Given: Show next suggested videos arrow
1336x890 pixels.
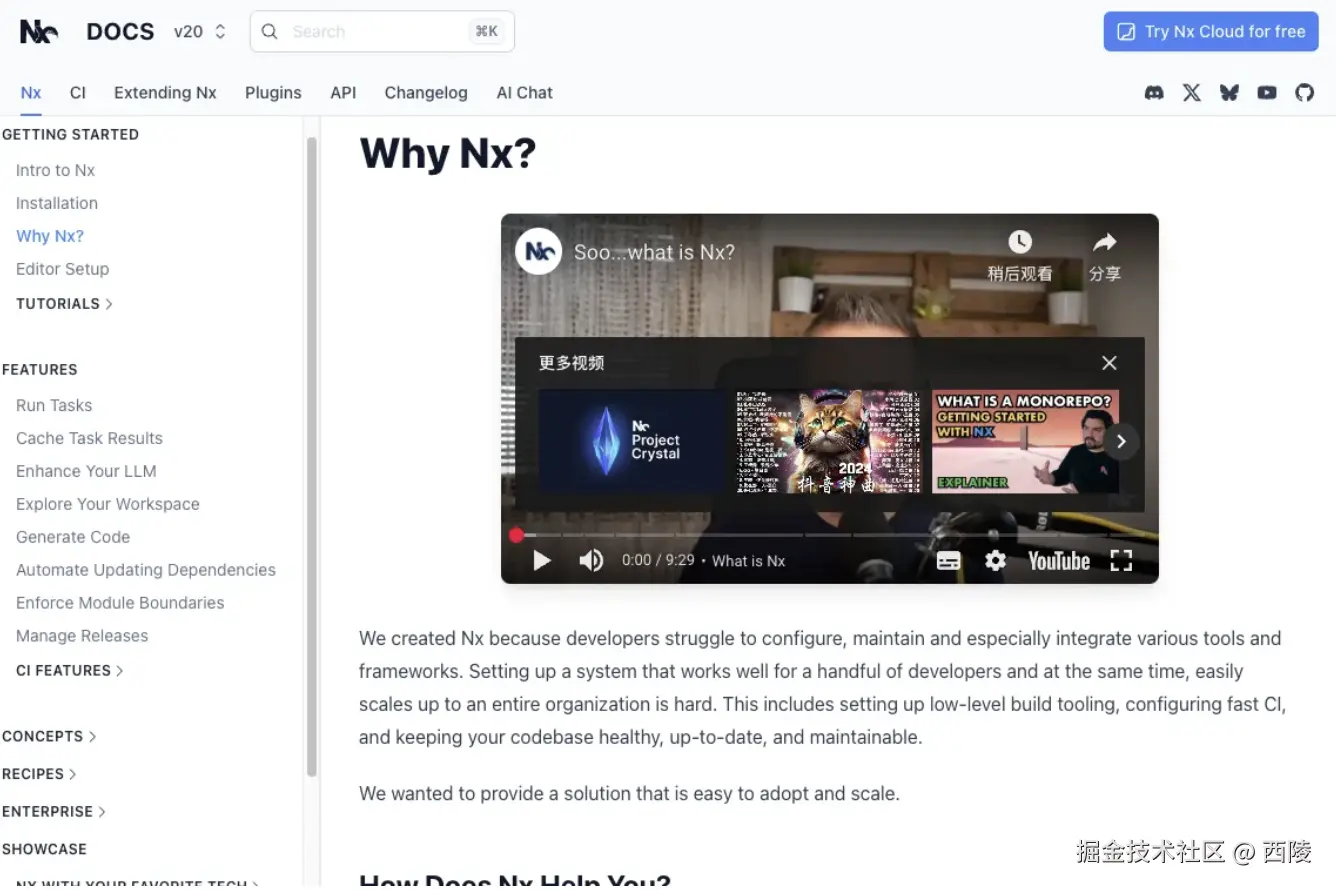Looking at the screenshot, I should tap(1121, 441).
